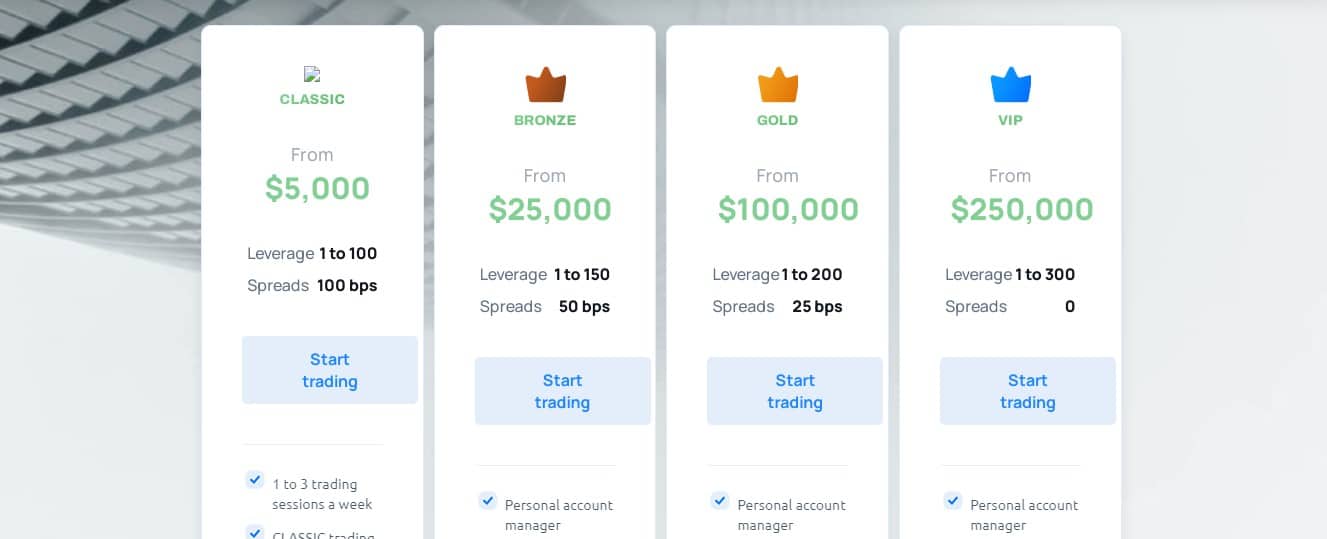Click the blue VIP crown icon
The height and width of the screenshot is (539, 1327).
[1010, 85]
